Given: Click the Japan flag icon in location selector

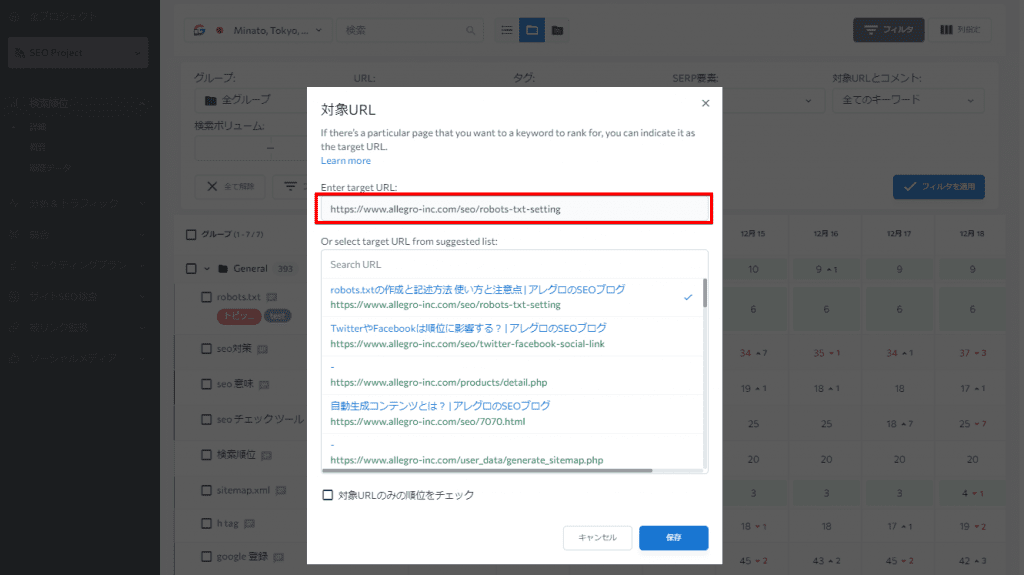Looking at the screenshot, I should [220, 30].
